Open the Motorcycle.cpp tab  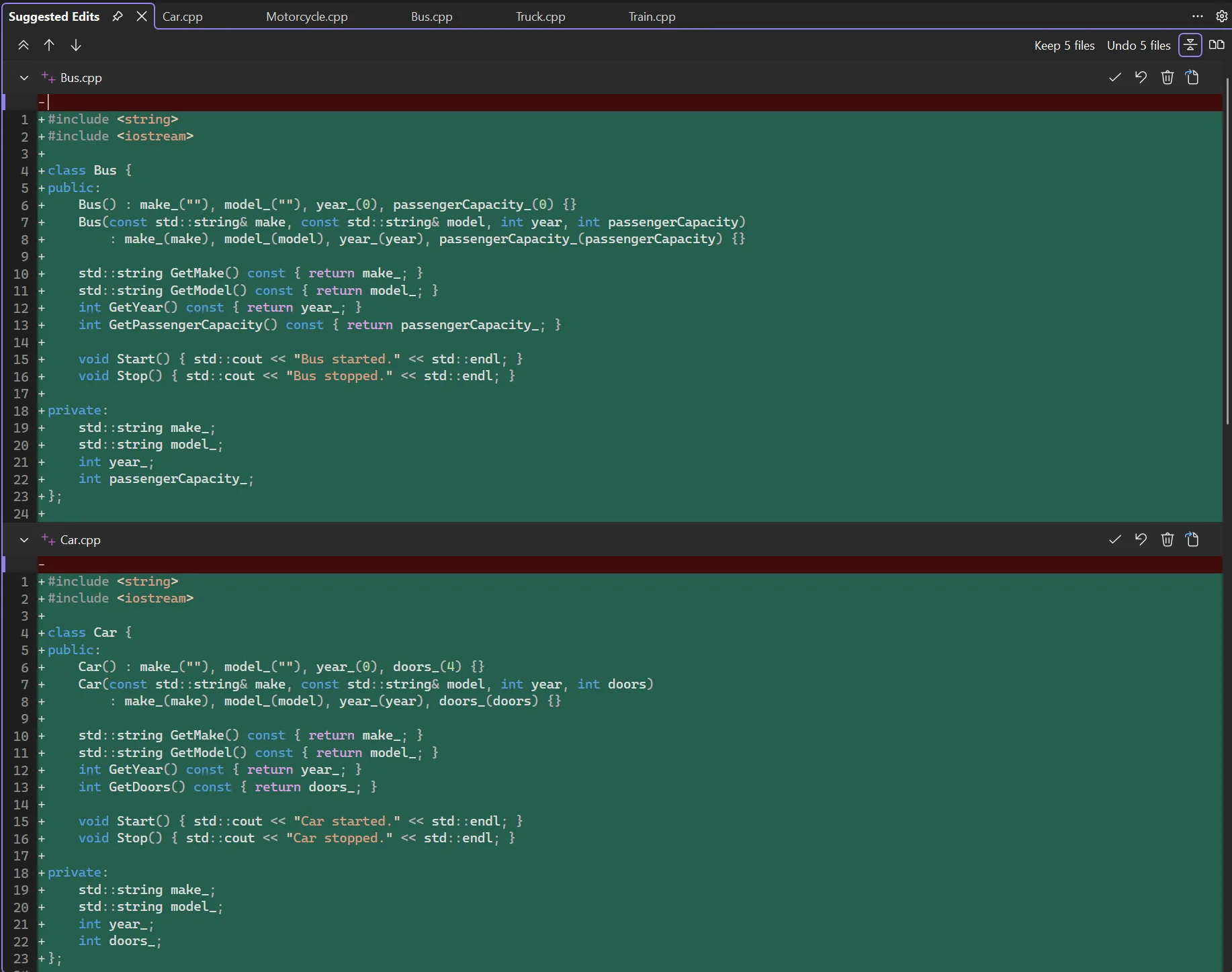[x=307, y=17]
